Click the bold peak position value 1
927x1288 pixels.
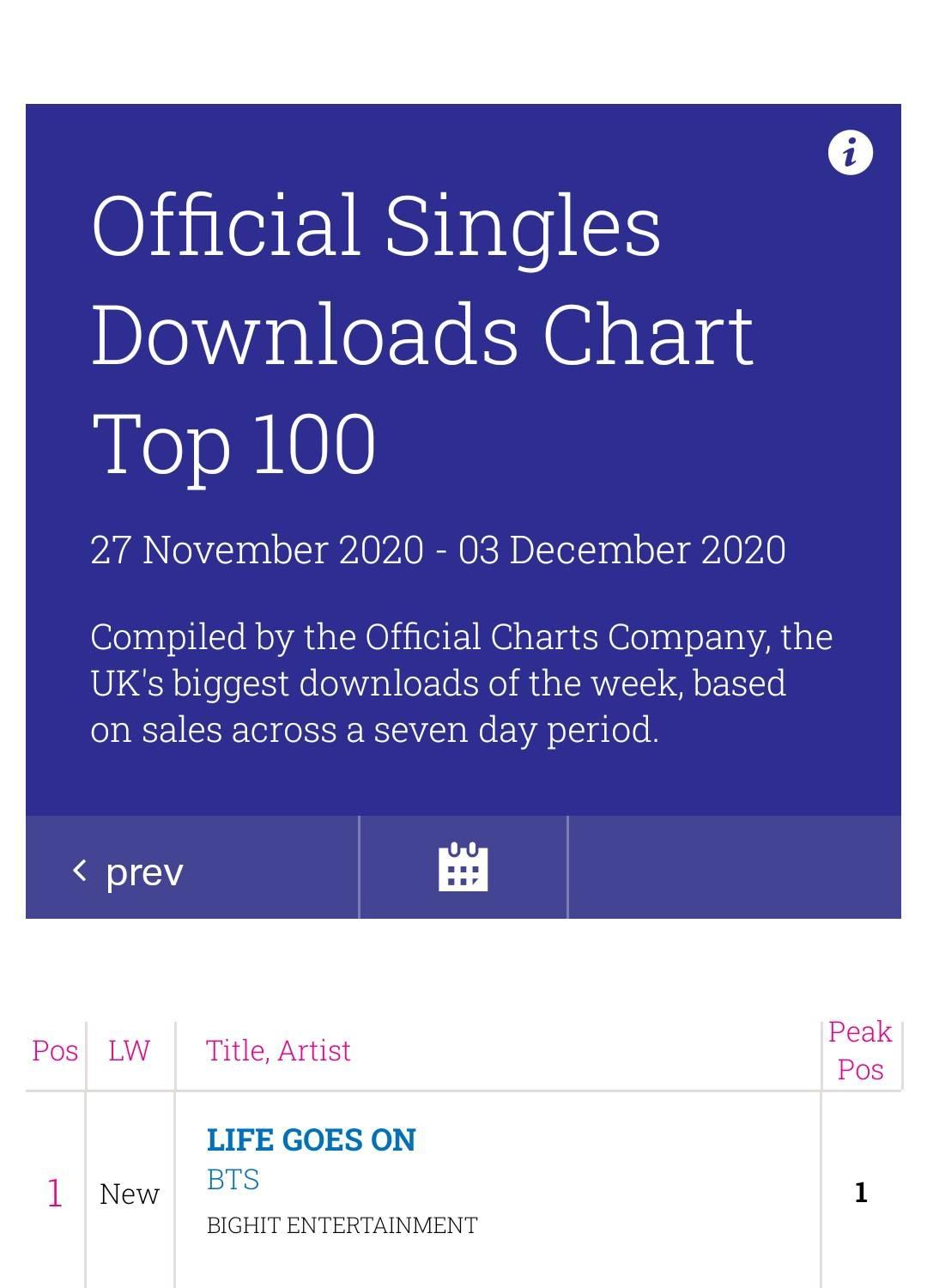pos(861,1192)
